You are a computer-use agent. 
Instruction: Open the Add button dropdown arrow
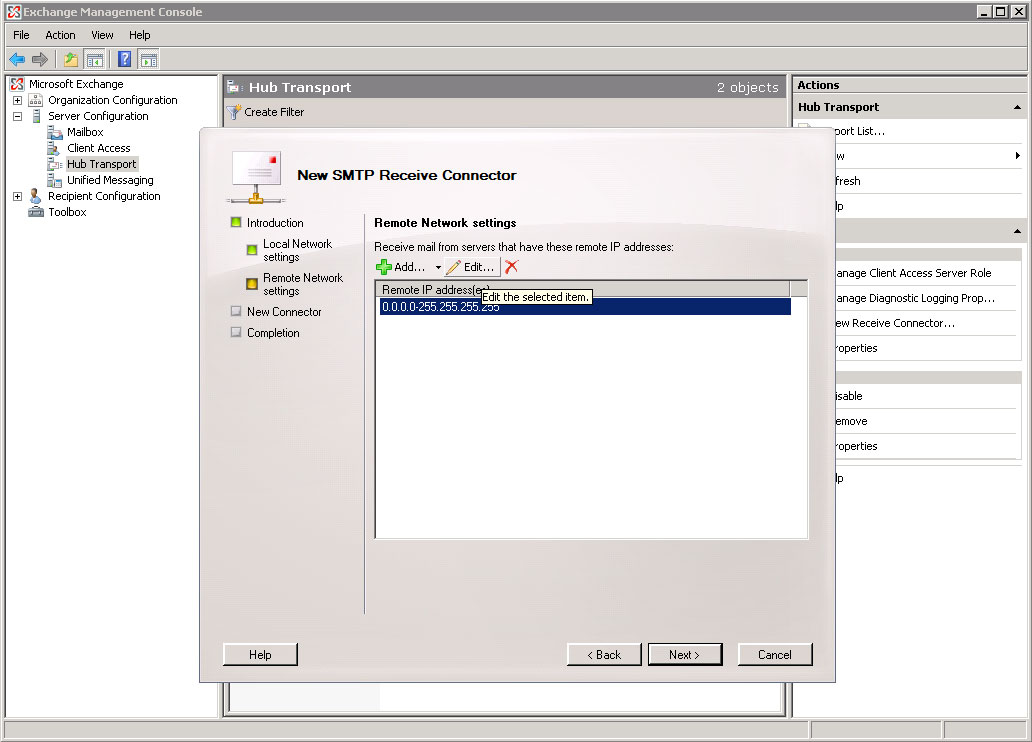pyautogui.click(x=438, y=267)
